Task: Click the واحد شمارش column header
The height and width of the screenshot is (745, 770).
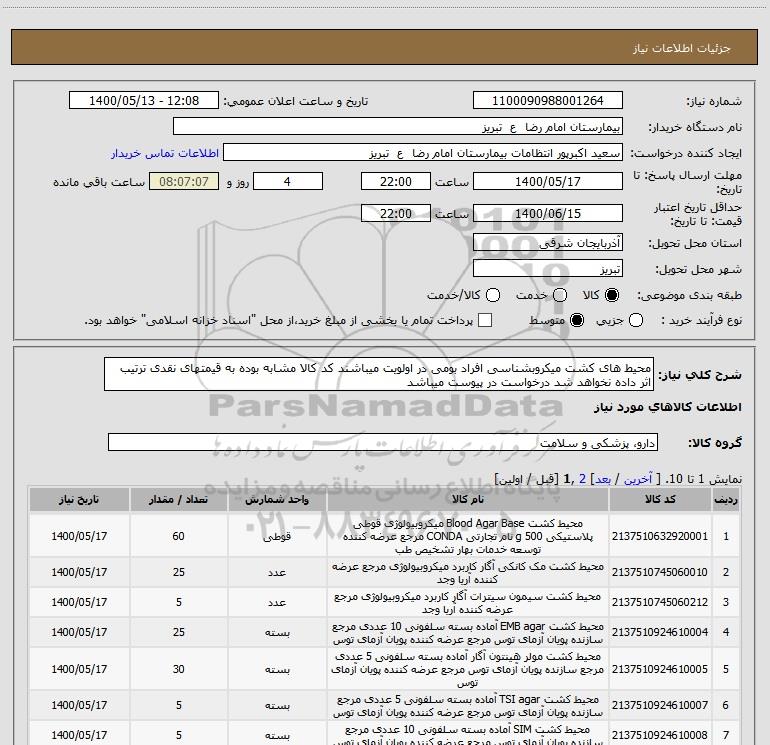Action: [x=277, y=499]
